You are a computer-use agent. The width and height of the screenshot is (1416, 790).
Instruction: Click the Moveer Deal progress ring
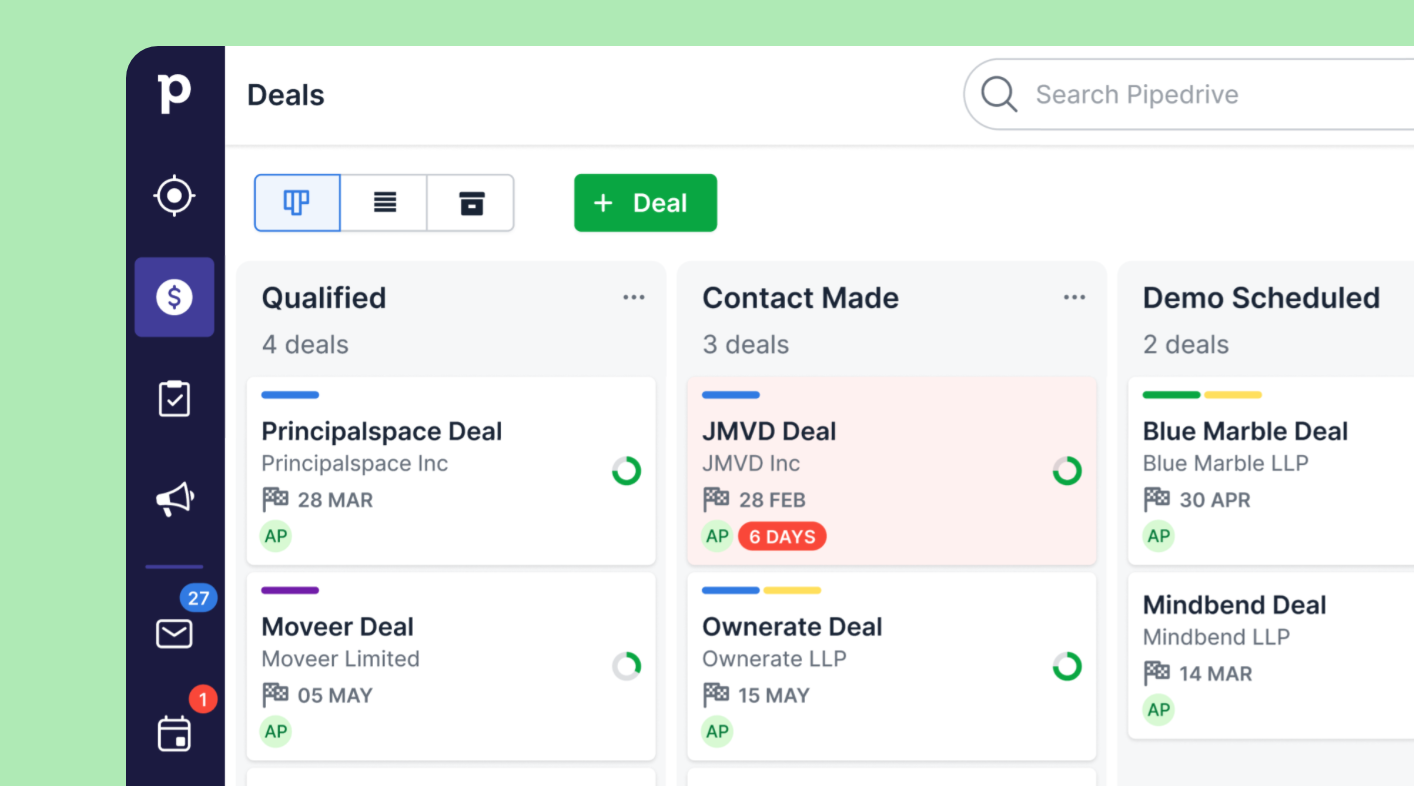(627, 666)
